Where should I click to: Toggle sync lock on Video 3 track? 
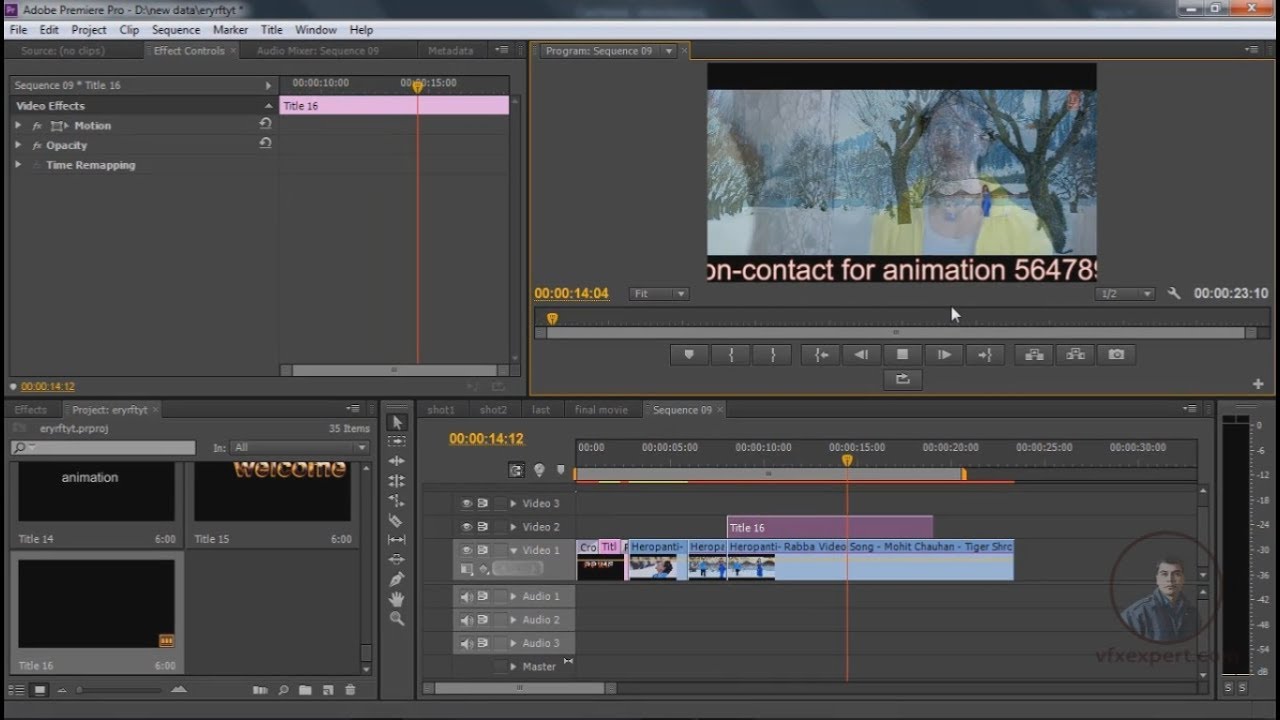(x=483, y=503)
